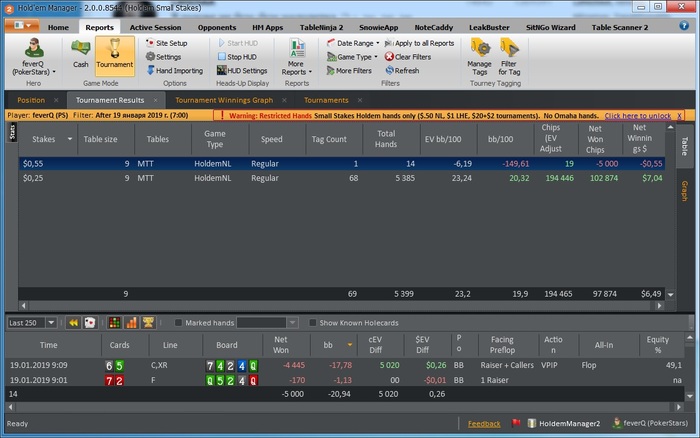Switch to the SitNGo Wizard tab
This screenshot has width=700, height=438.
(x=550, y=27)
